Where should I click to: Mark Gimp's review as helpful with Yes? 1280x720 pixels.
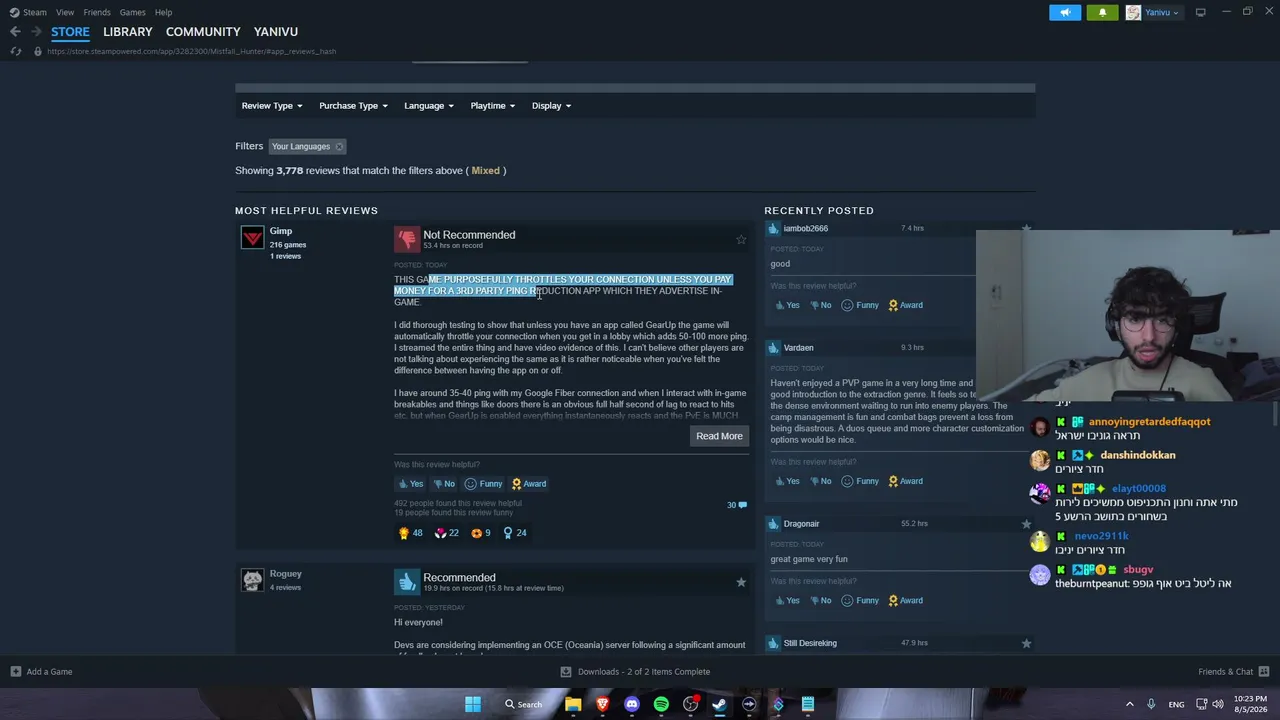[410, 484]
